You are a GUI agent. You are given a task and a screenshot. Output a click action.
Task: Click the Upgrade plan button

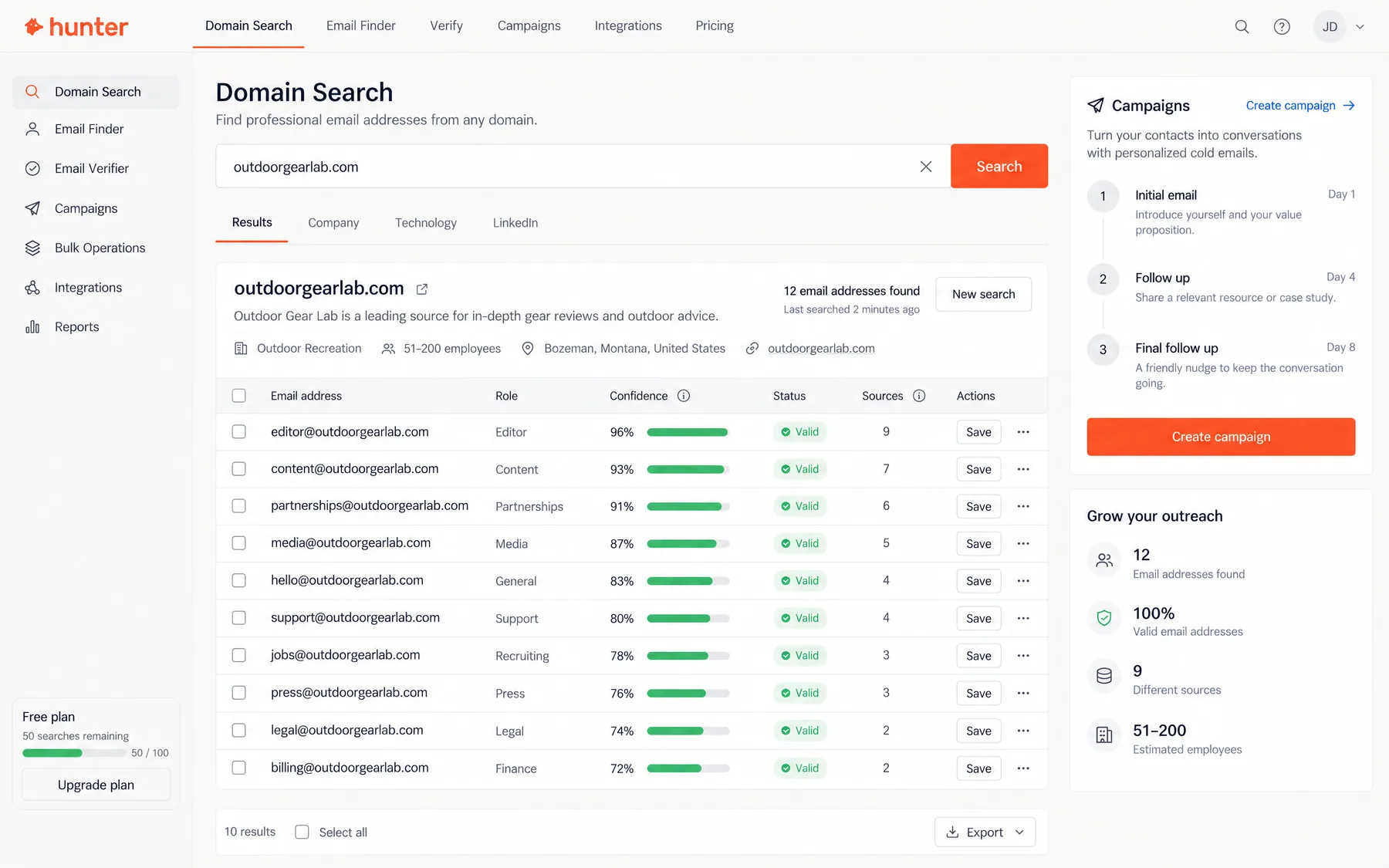[96, 785]
